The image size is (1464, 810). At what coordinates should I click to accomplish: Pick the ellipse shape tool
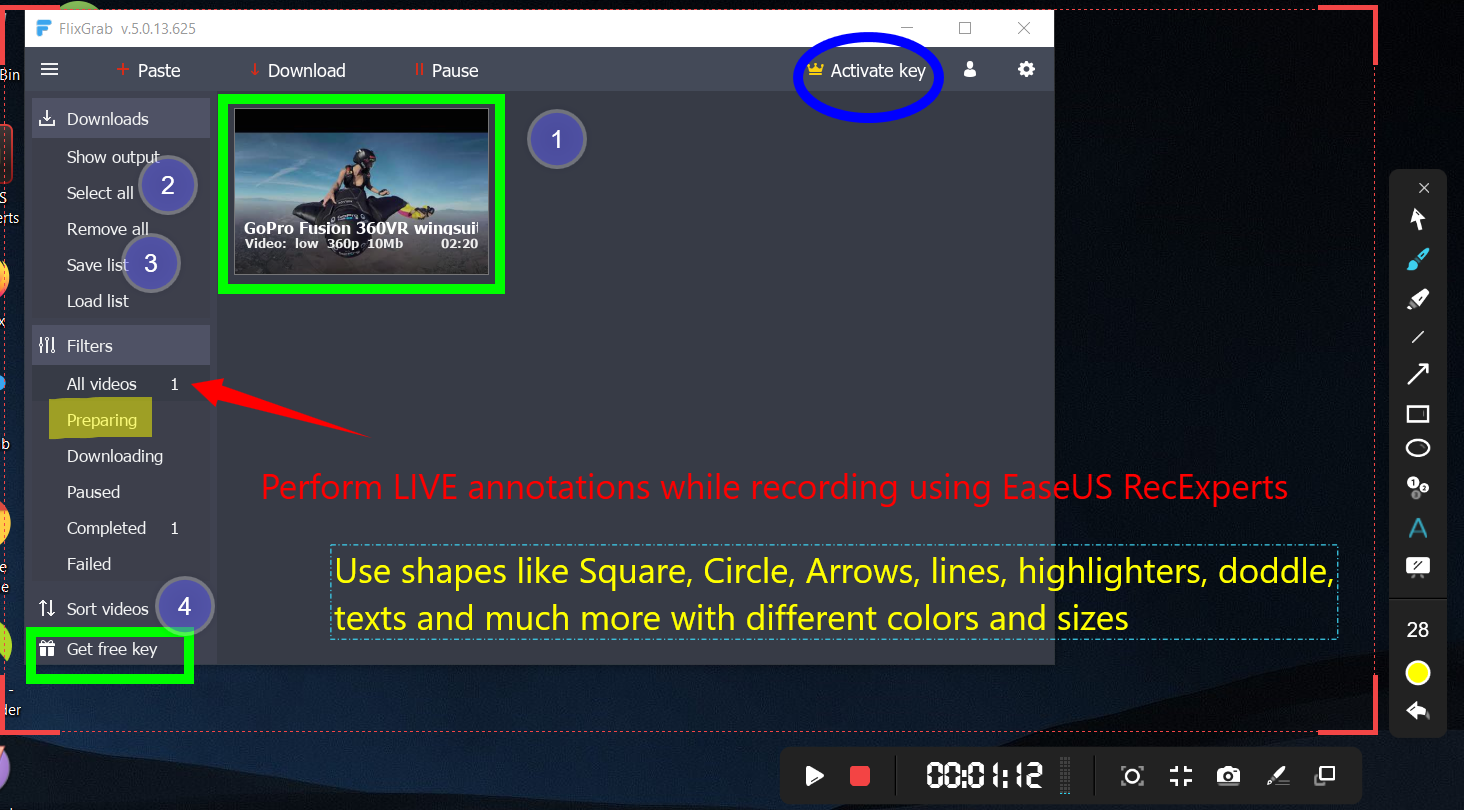(x=1417, y=448)
